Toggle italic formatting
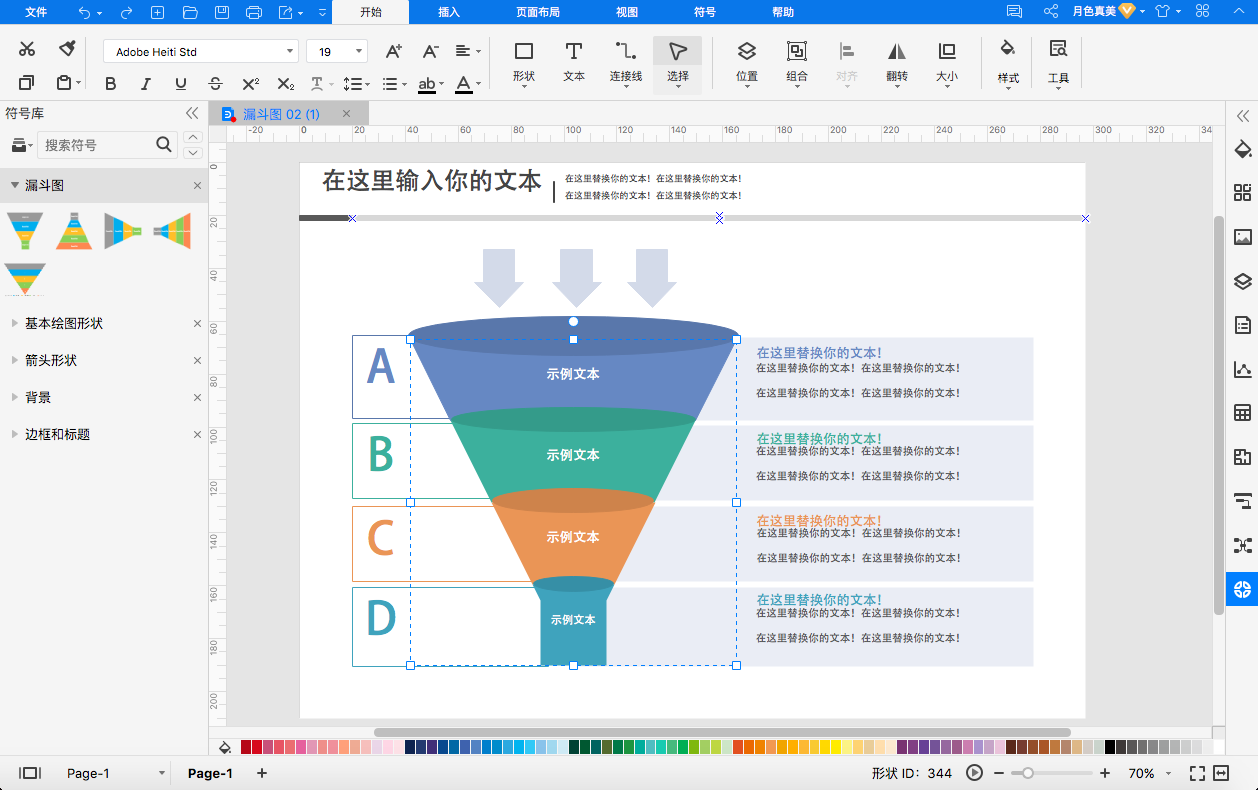The width and height of the screenshot is (1258, 790). pos(146,84)
